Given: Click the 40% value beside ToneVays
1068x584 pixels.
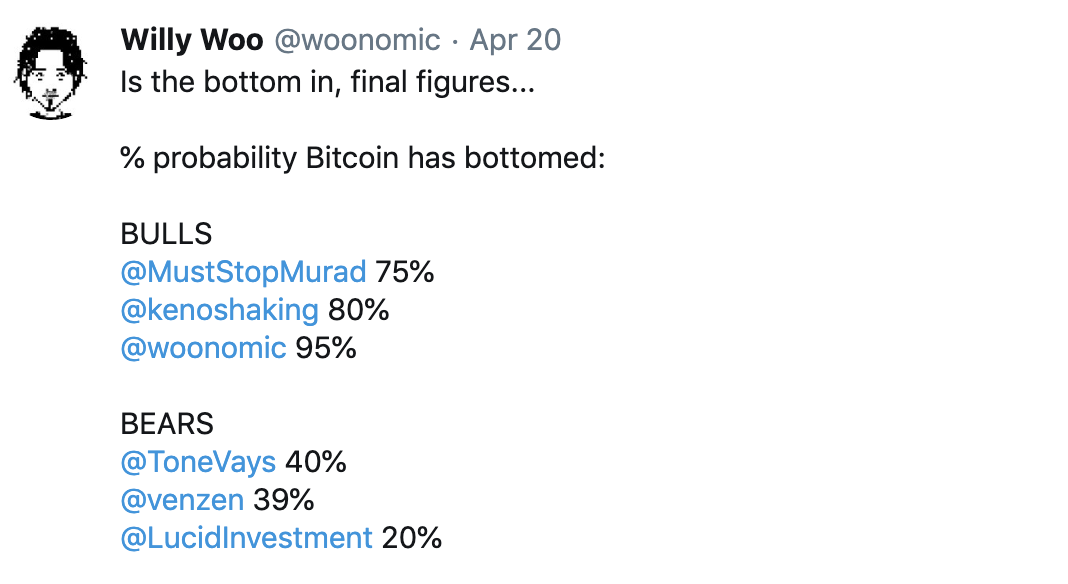Looking at the screenshot, I should point(315,462).
